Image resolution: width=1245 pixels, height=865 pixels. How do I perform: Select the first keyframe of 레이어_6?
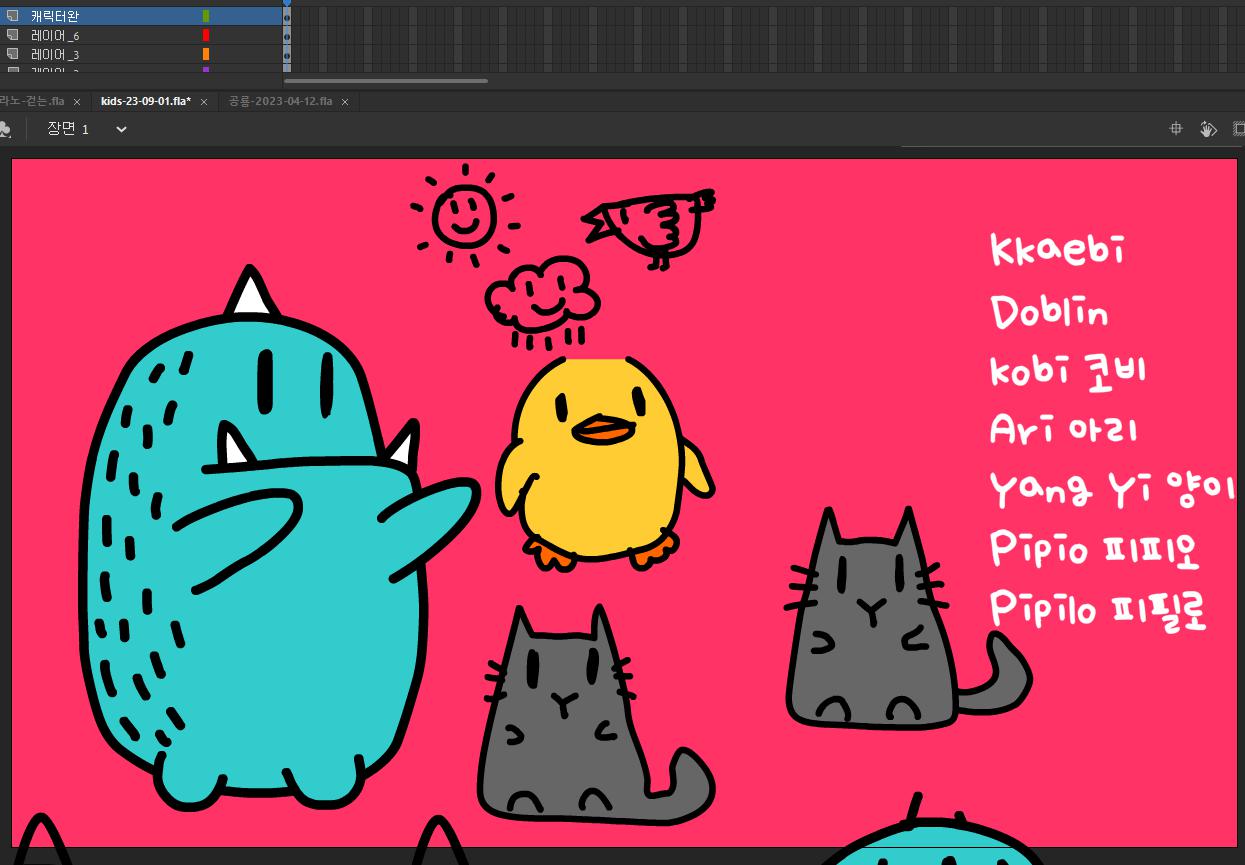[288, 35]
